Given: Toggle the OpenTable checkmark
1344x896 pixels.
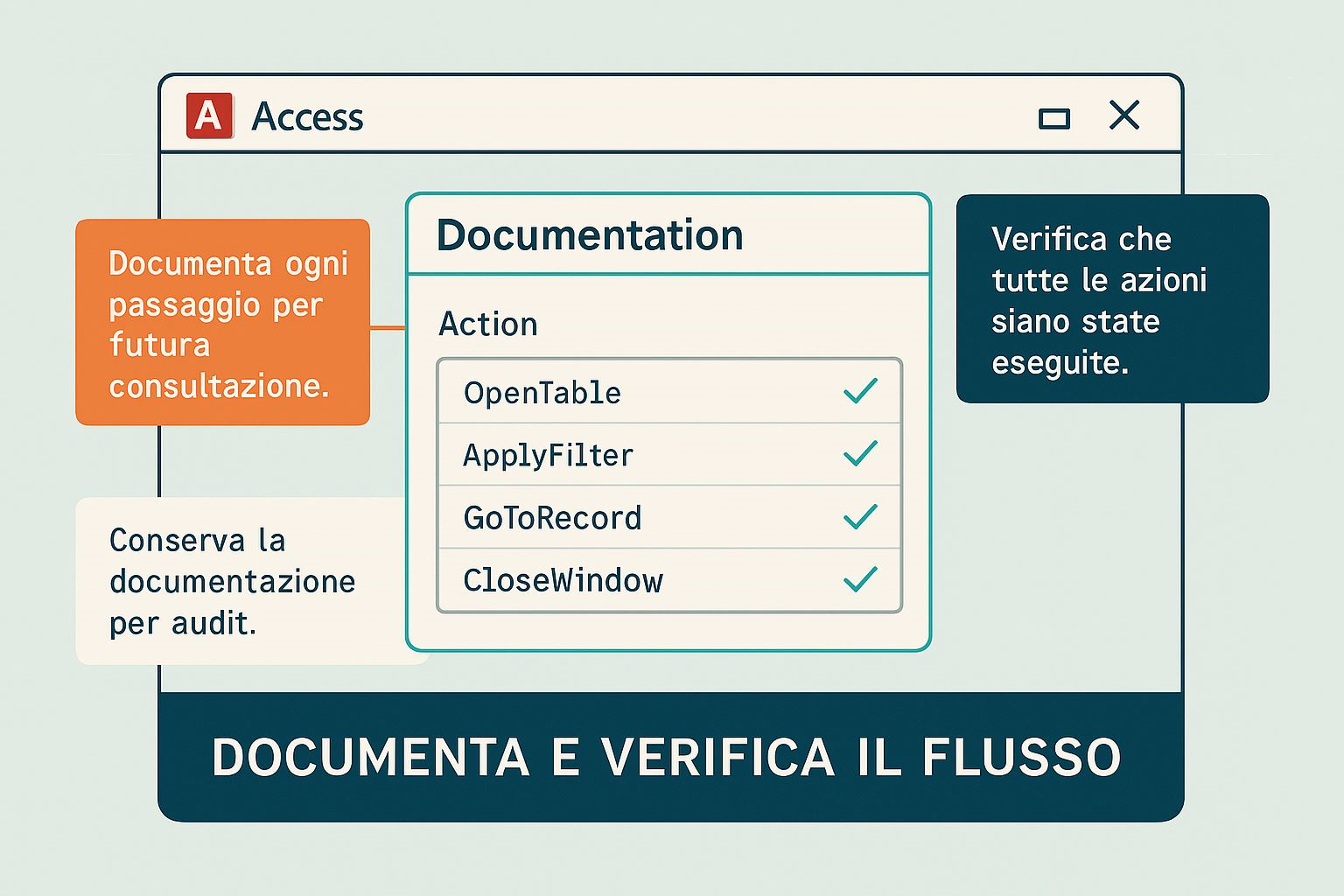Looking at the screenshot, I should tap(860, 391).
